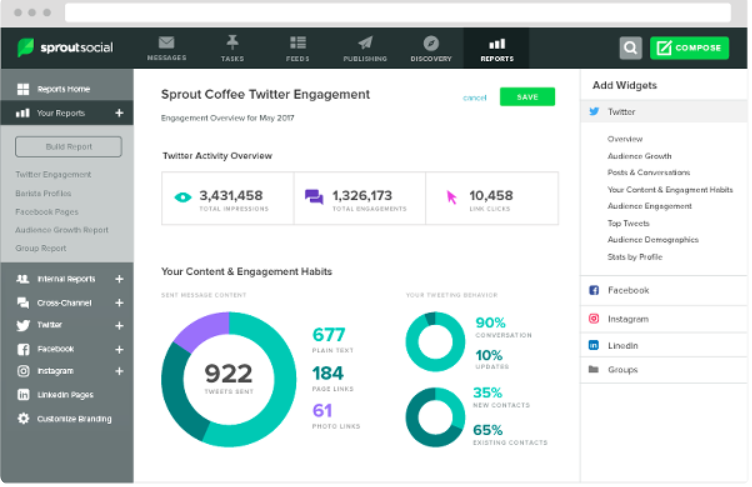
Task: Open Discovery compass icon
Action: 431,43
